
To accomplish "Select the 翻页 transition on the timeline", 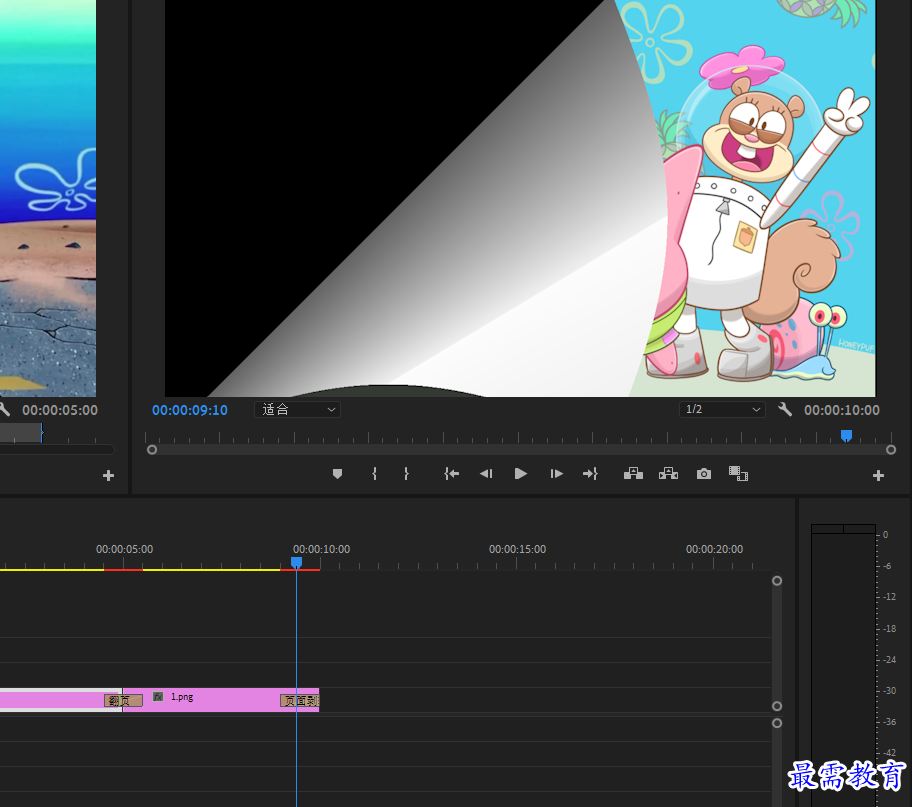I will (x=123, y=701).
